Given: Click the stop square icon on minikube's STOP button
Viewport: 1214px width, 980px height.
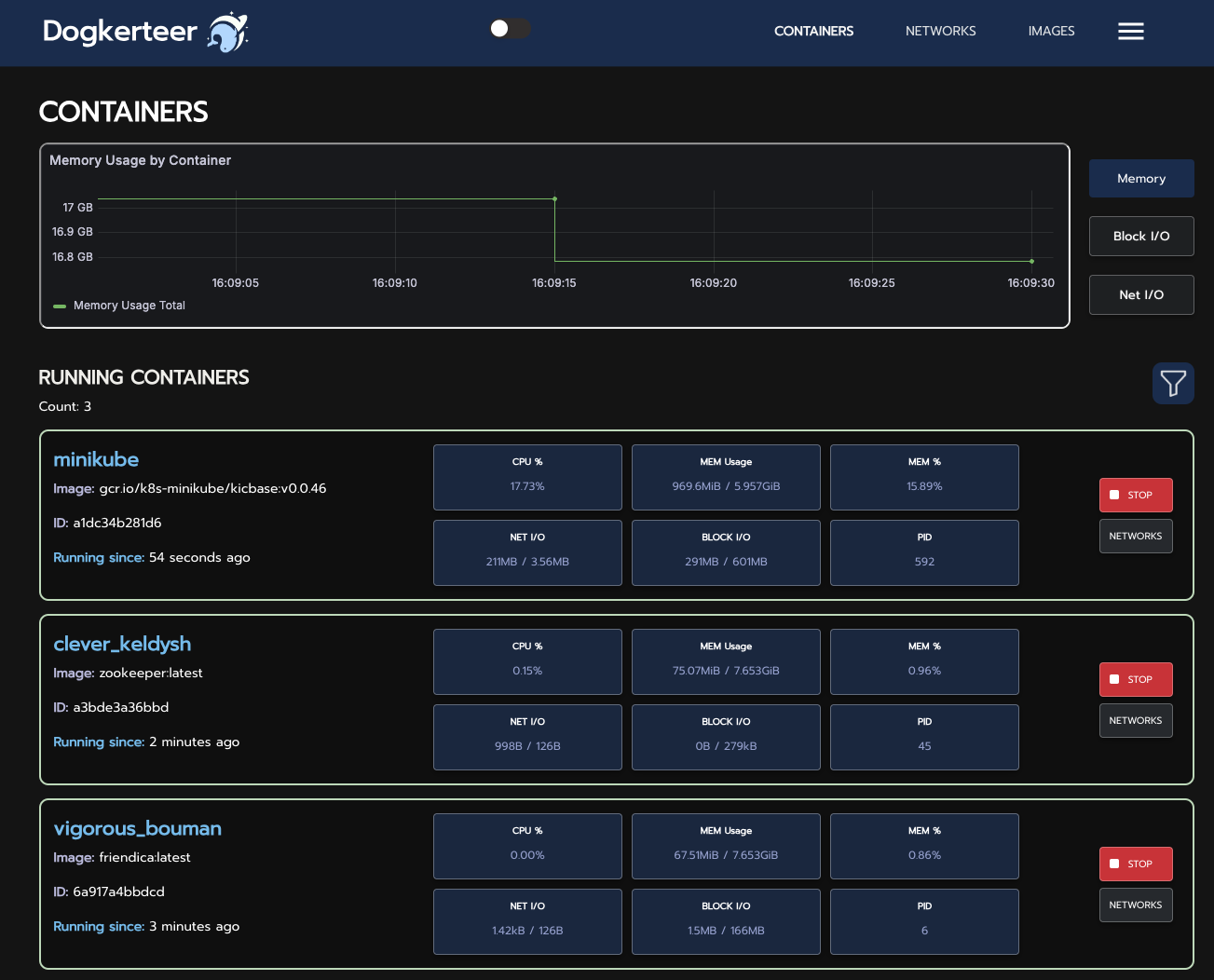Looking at the screenshot, I should pyautogui.click(x=1115, y=495).
